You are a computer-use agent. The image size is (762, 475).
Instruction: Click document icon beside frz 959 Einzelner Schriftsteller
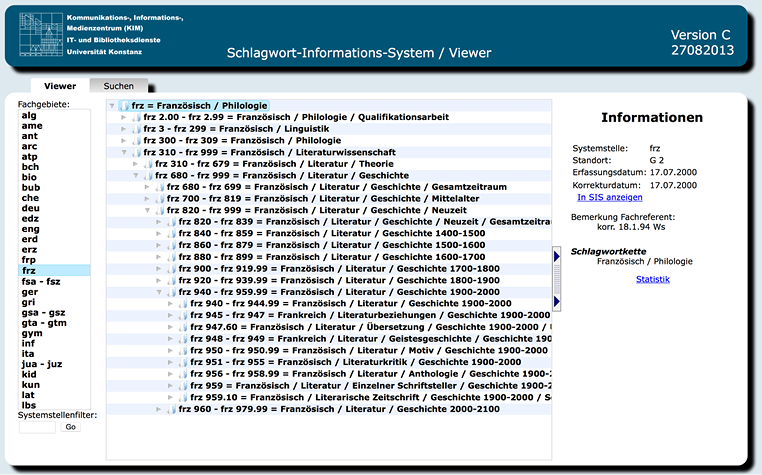pyautogui.click(x=183, y=386)
